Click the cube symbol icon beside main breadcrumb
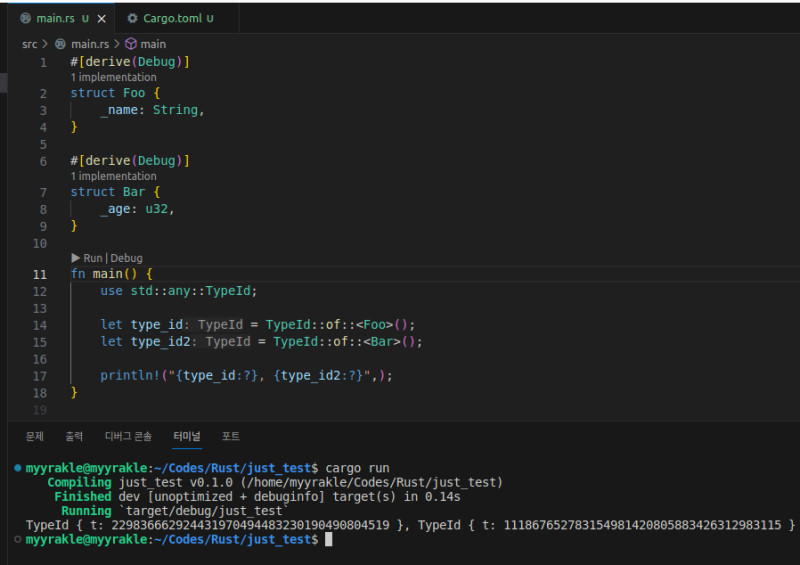This screenshot has height=565, width=800. tap(130, 44)
